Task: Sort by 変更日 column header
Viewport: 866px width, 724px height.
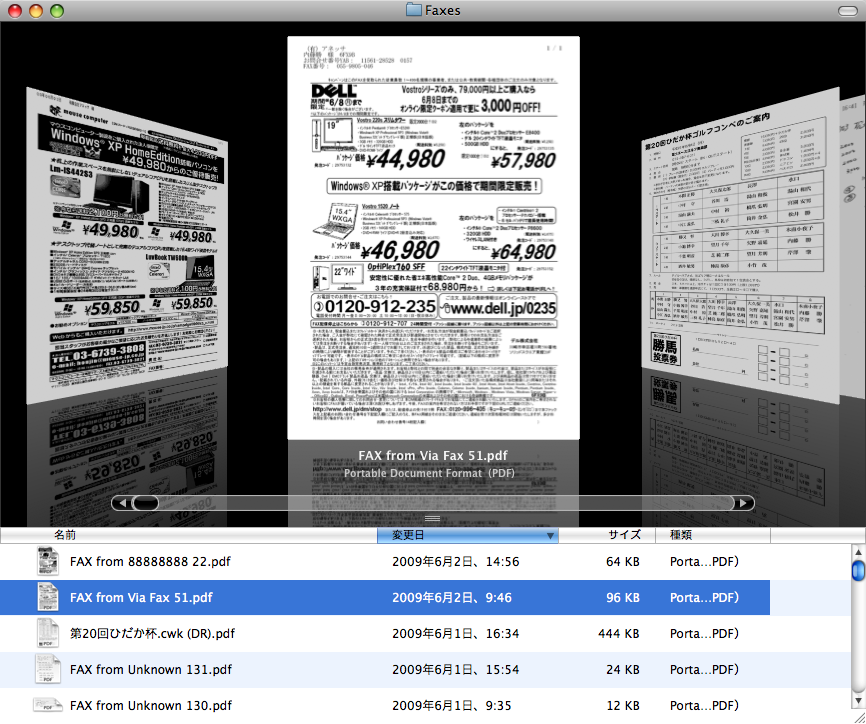Action: [467, 535]
